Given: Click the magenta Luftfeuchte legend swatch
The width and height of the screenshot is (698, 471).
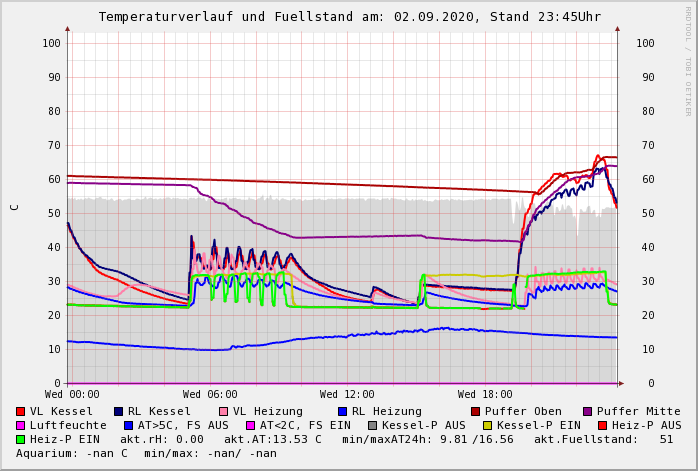Looking at the screenshot, I should pos(21,425).
